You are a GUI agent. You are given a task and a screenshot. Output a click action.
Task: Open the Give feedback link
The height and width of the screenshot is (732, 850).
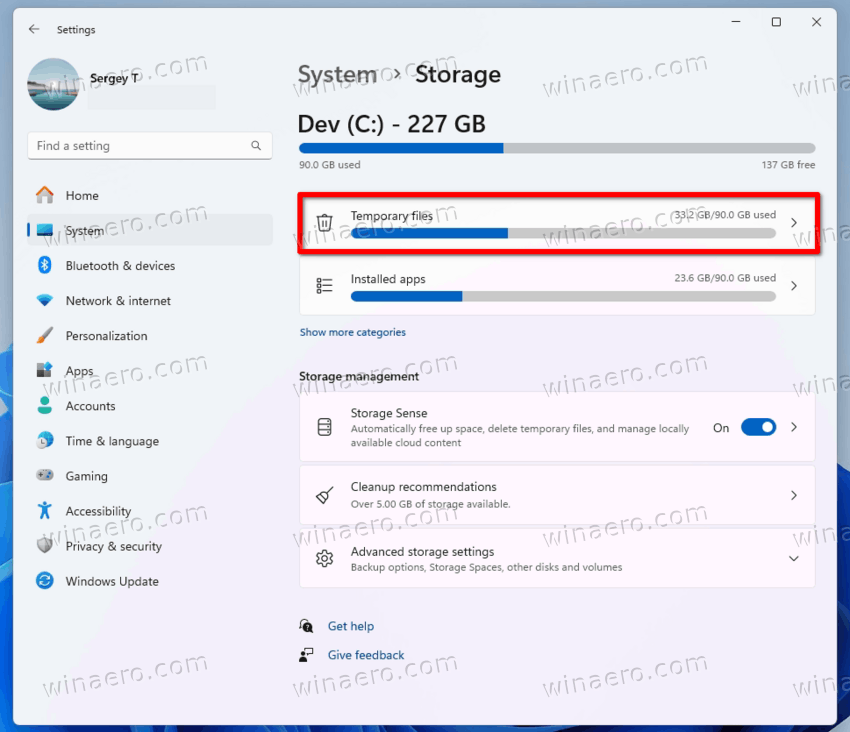click(x=365, y=655)
